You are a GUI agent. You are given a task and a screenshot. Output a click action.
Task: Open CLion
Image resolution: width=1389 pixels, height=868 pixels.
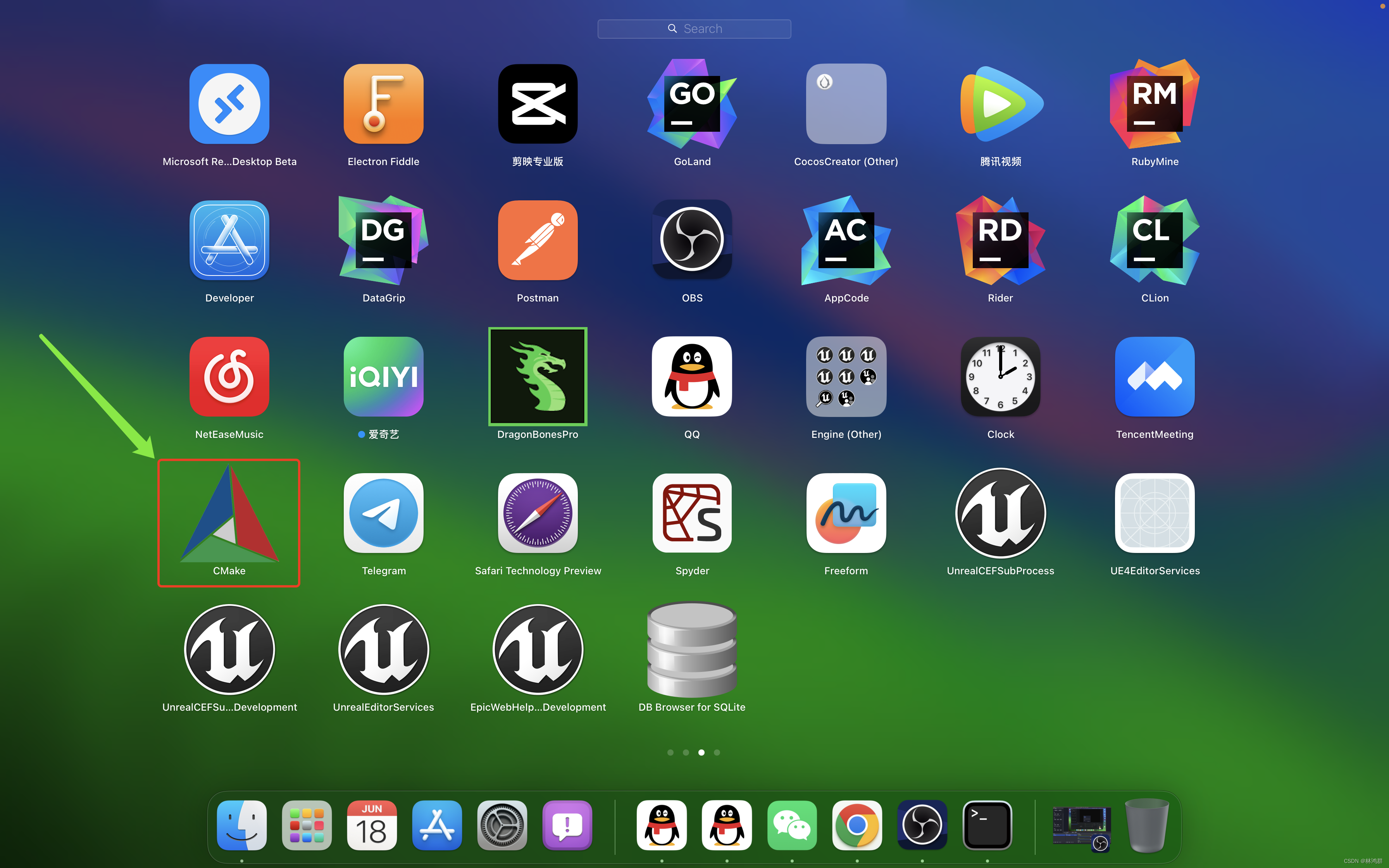point(1155,240)
